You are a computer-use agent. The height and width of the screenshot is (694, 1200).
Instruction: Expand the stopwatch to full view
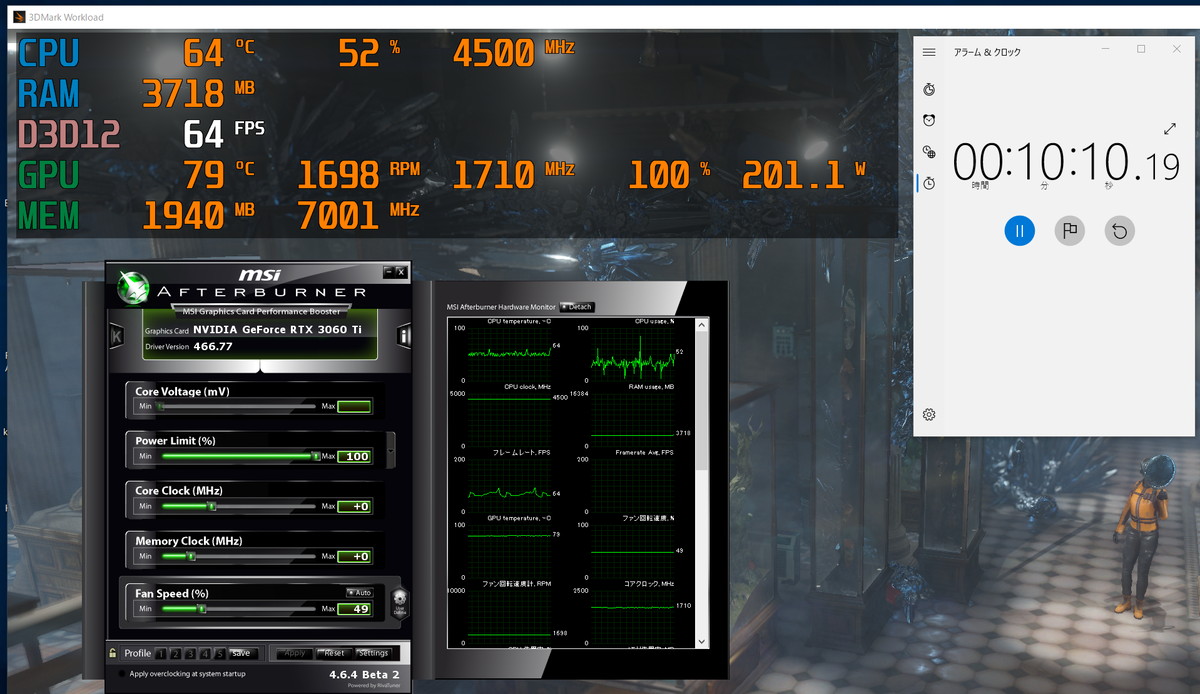1170,129
